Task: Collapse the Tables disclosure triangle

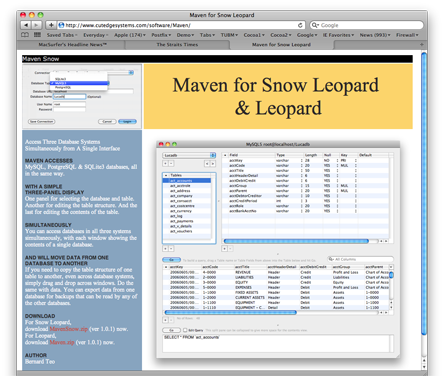Action: point(166,175)
